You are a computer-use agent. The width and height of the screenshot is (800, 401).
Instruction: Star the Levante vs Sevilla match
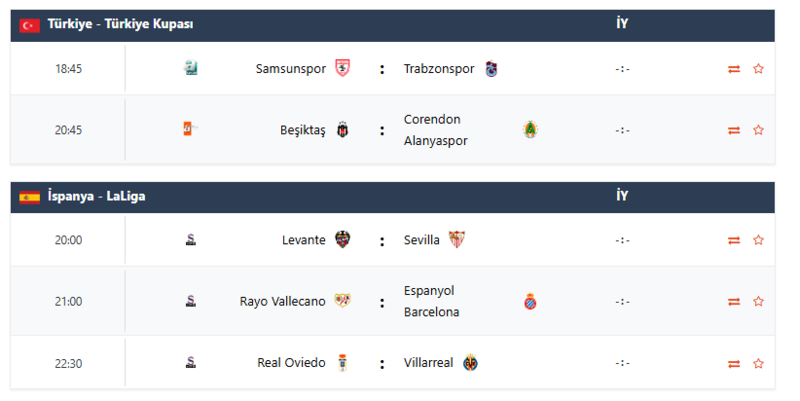click(x=758, y=240)
